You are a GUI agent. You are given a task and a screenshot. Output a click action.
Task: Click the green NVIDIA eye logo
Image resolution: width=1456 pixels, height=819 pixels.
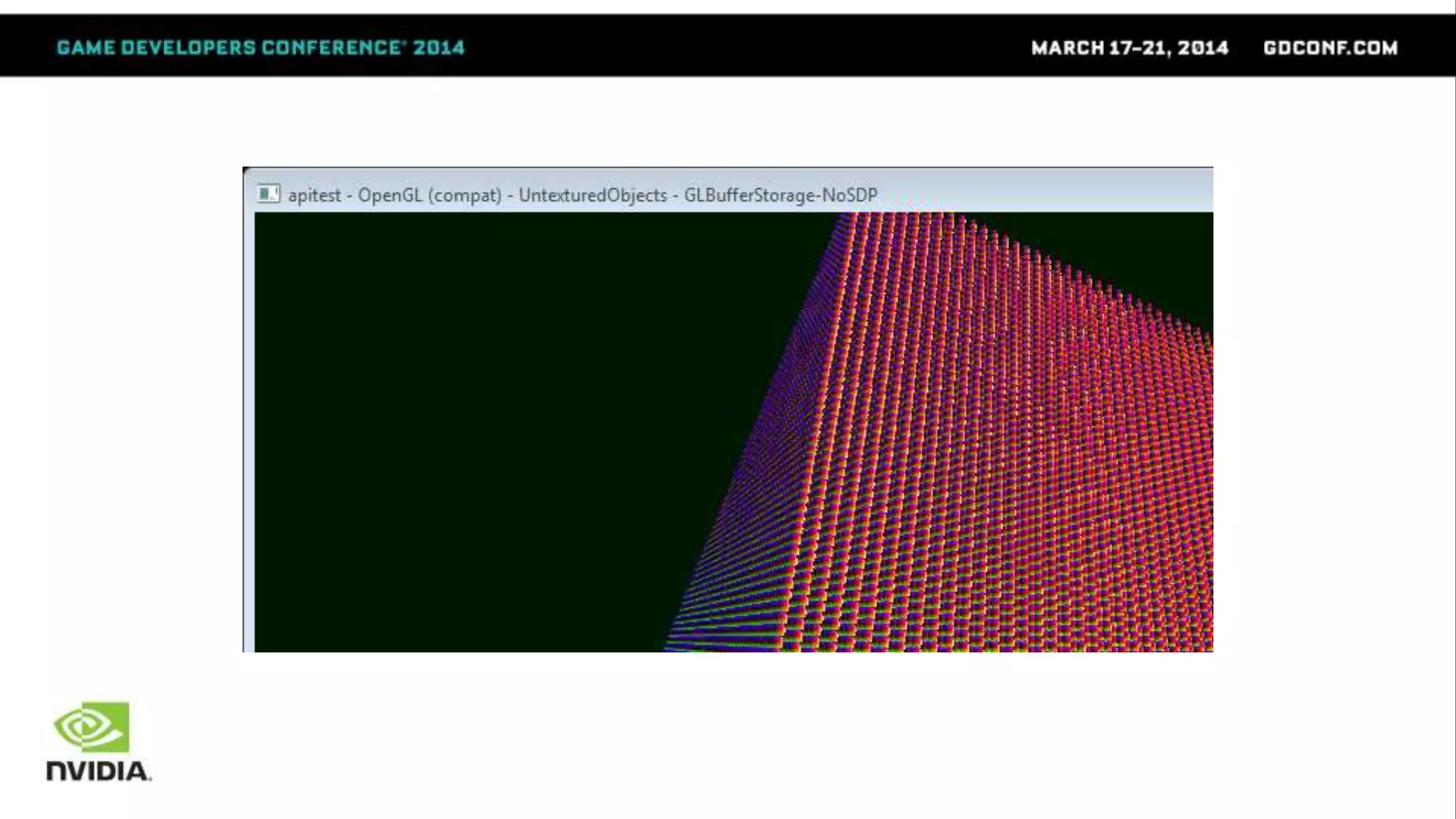(92, 727)
